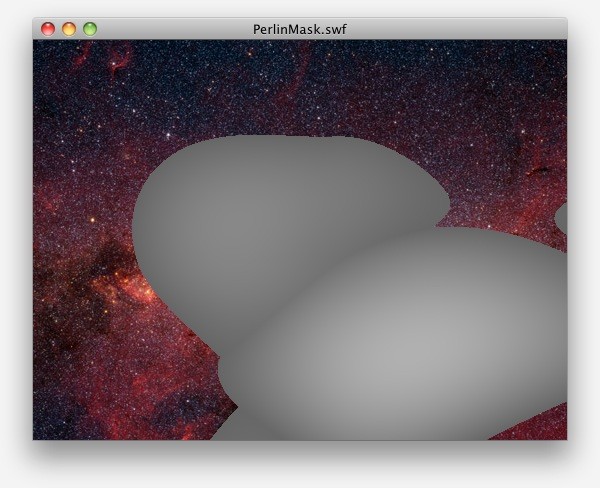Screen dimensions: 600x488
Task: Minimize the PerlinMask.swf window with yellow button
Action: pyautogui.click(x=69, y=29)
